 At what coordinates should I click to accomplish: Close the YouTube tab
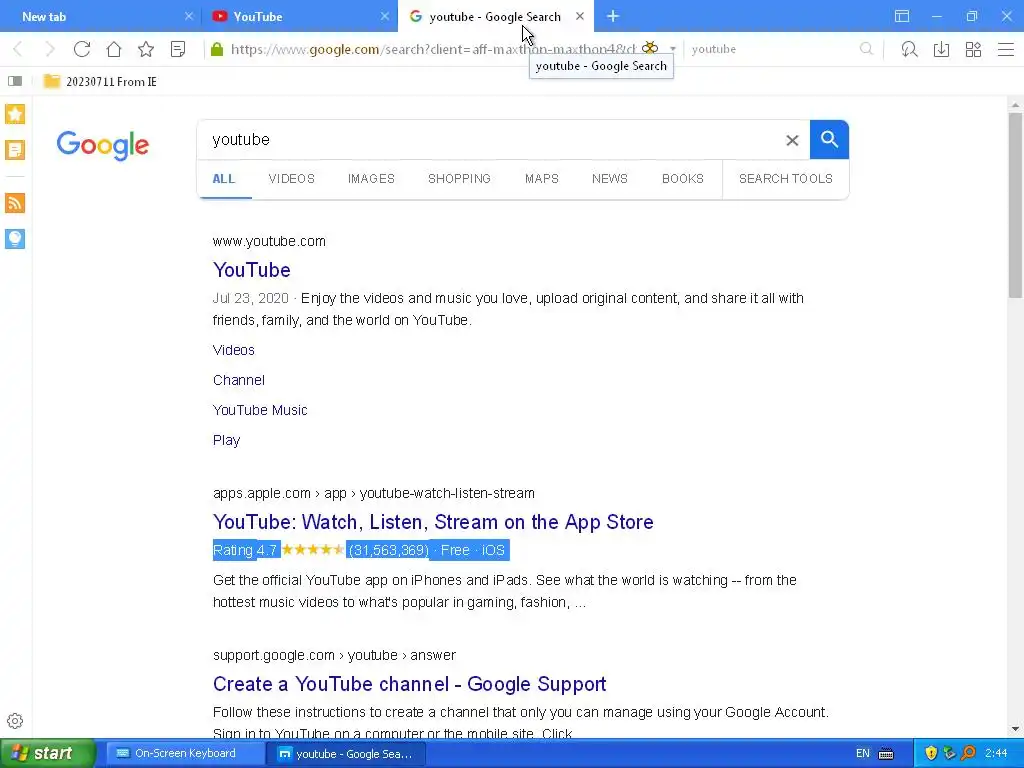(385, 16)
